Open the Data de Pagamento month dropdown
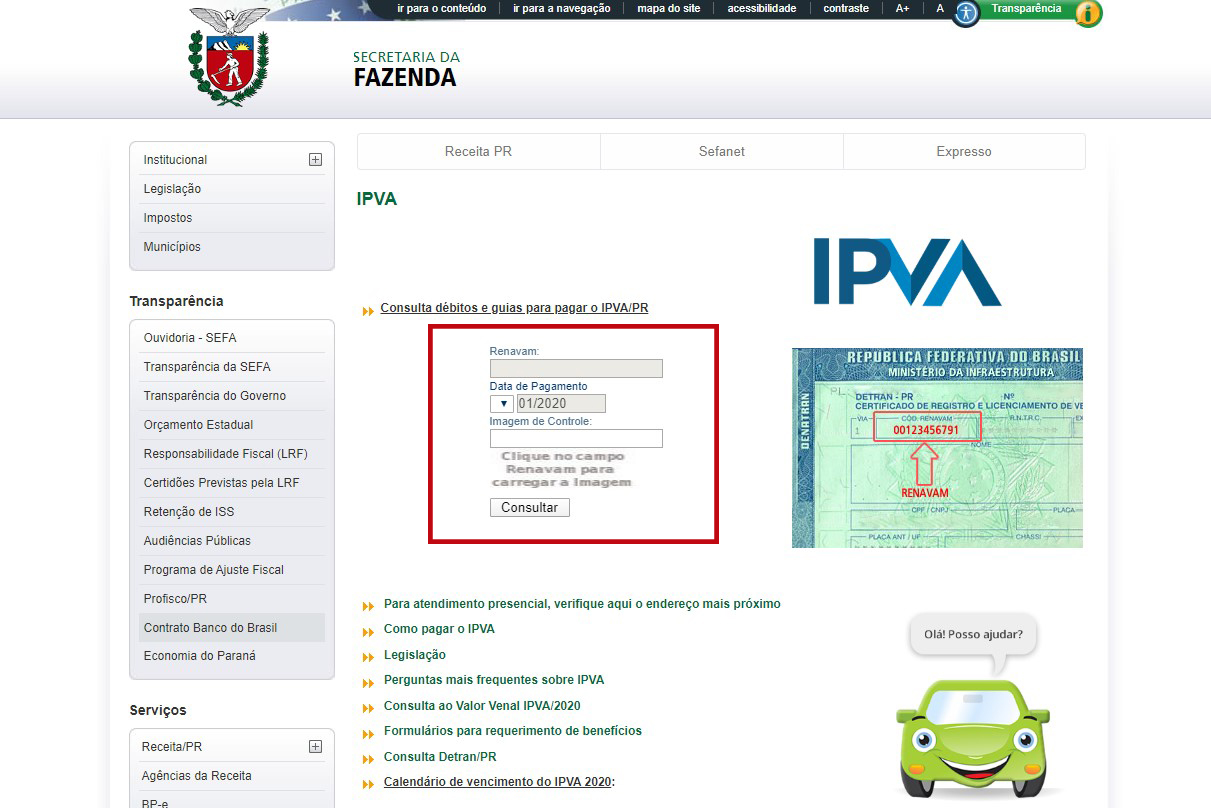Viewport: 1211px width, 808px height. [502, 403]
